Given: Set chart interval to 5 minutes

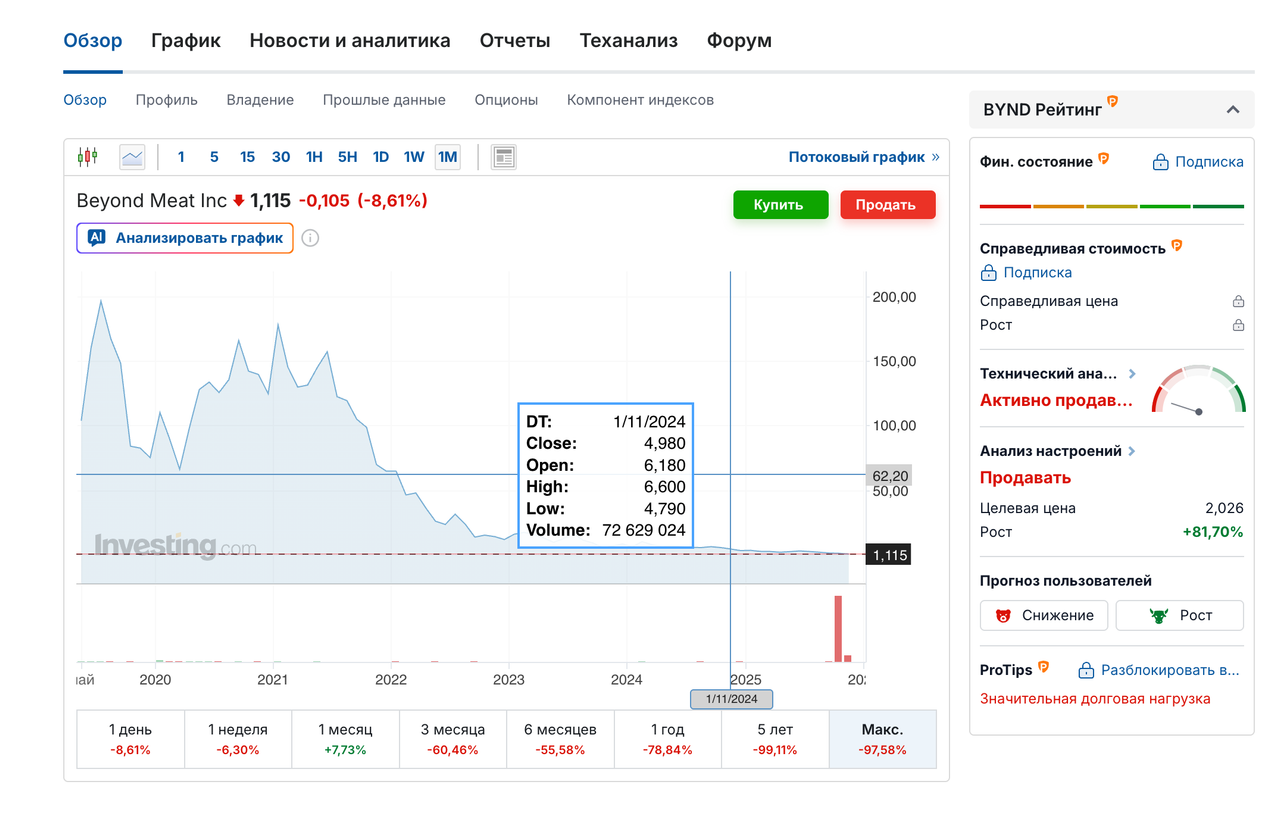Looking at the screenshot, I should (214, 156).
